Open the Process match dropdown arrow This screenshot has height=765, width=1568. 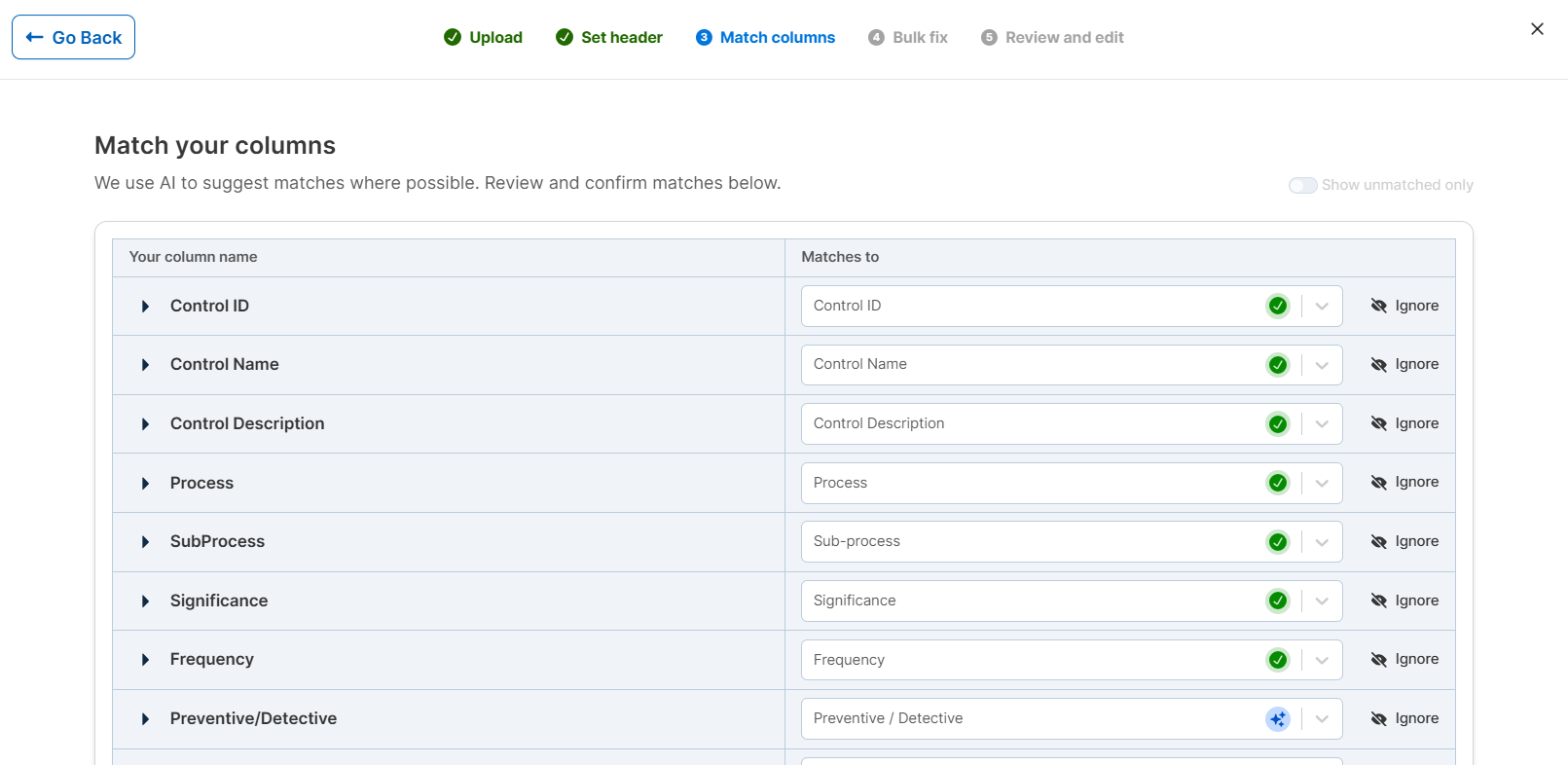click(1322, 483)
